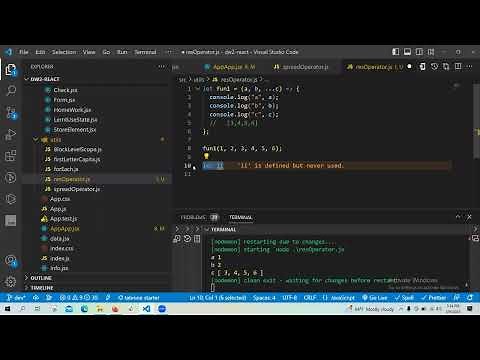
Task: Open Form.jsx in explorer
Action: (64, 100)
